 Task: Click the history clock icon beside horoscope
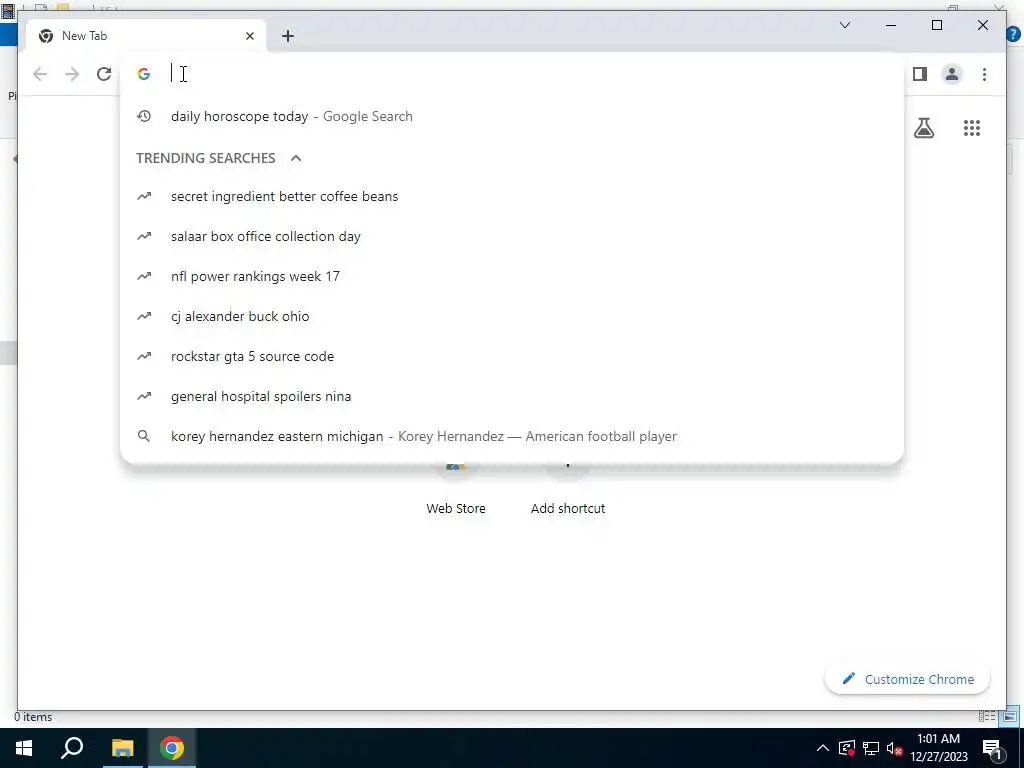click(x=144, y=116)
